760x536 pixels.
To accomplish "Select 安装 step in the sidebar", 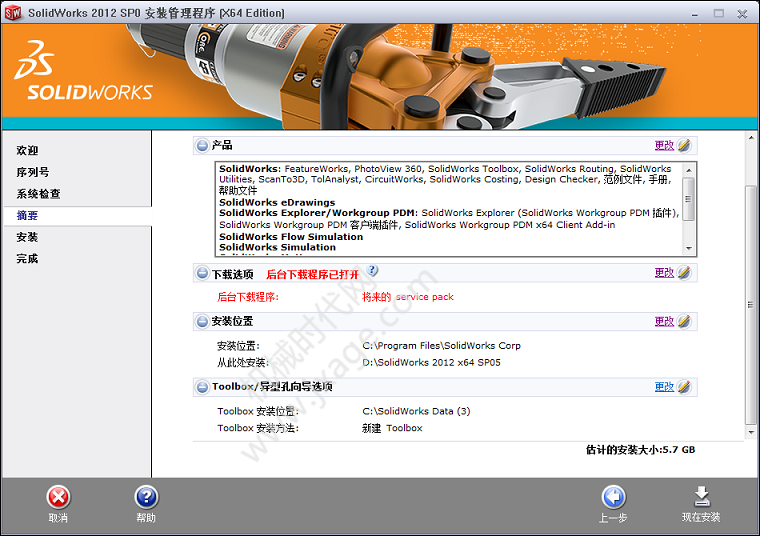I will [27, 237].
